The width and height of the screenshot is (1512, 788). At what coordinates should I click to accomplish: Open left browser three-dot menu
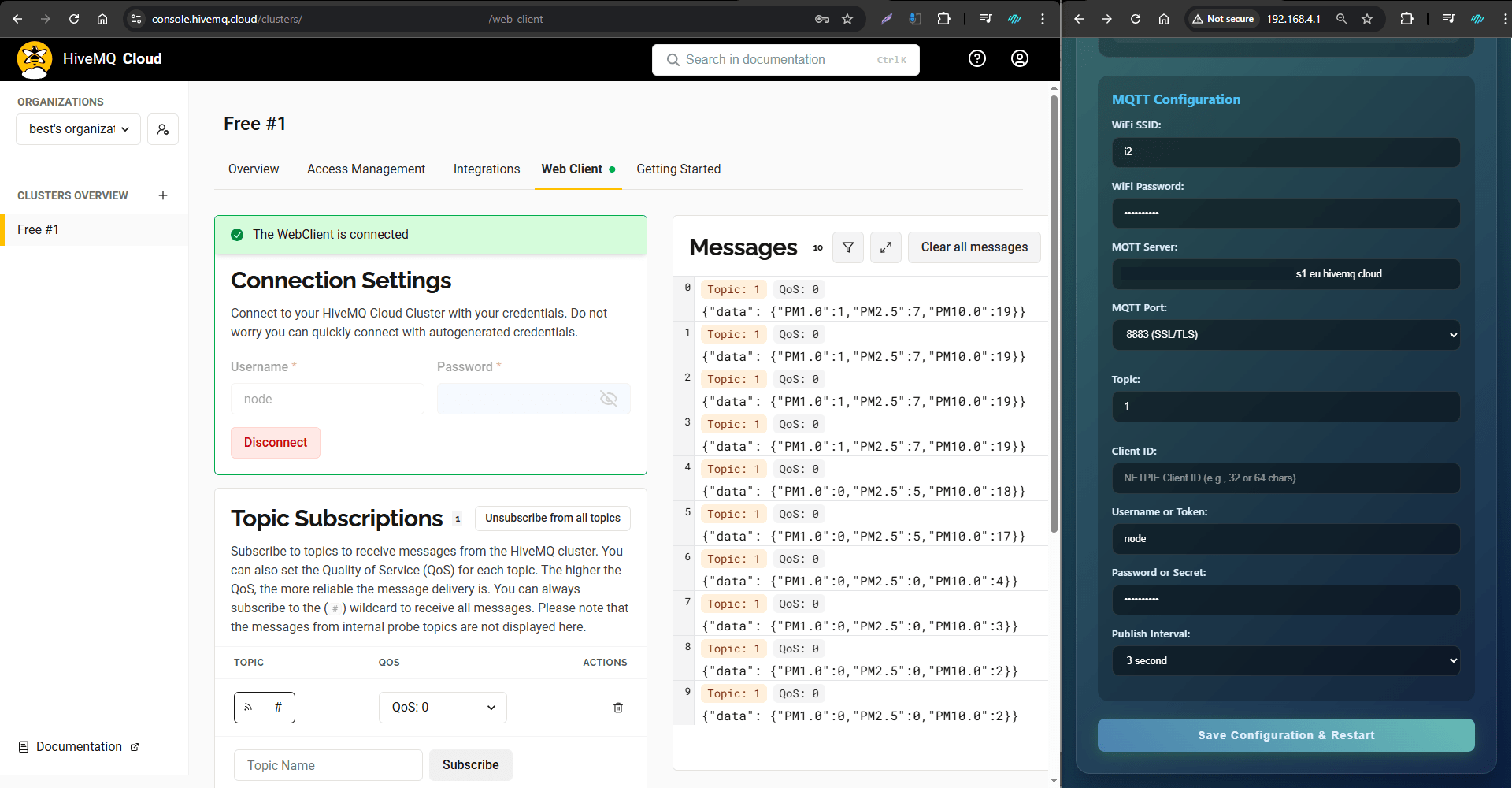pyautogui.click(x=1043, y=19)
